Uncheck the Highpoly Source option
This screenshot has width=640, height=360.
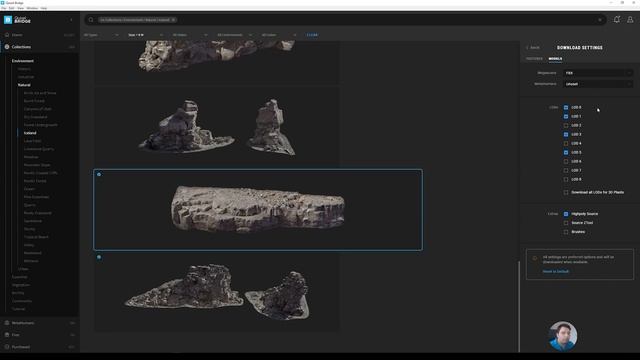pyautogui.click(x=566, y=214)
